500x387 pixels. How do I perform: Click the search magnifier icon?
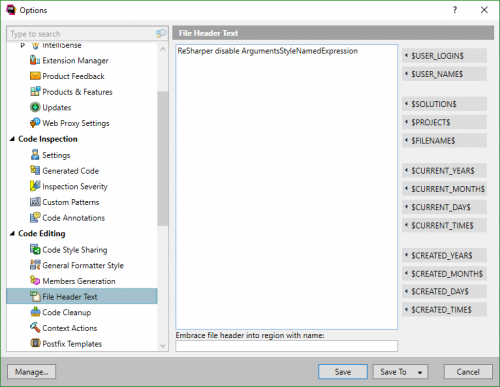(x=161, y=33)
